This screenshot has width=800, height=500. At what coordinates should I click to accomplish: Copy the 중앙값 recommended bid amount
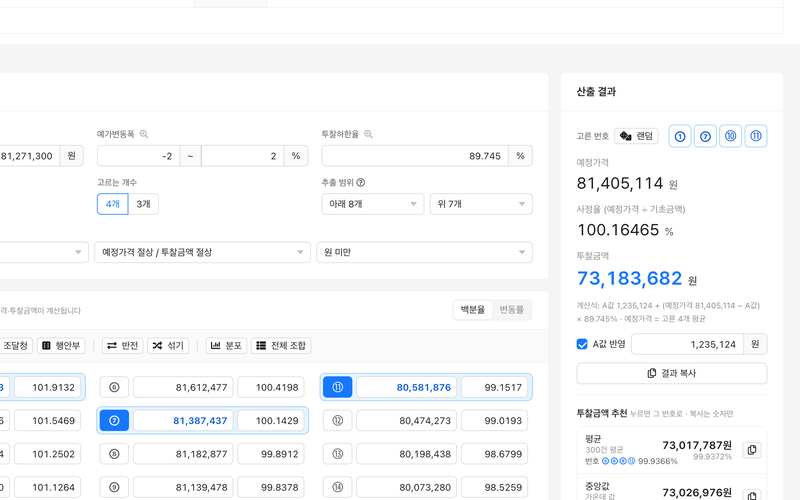752,495
